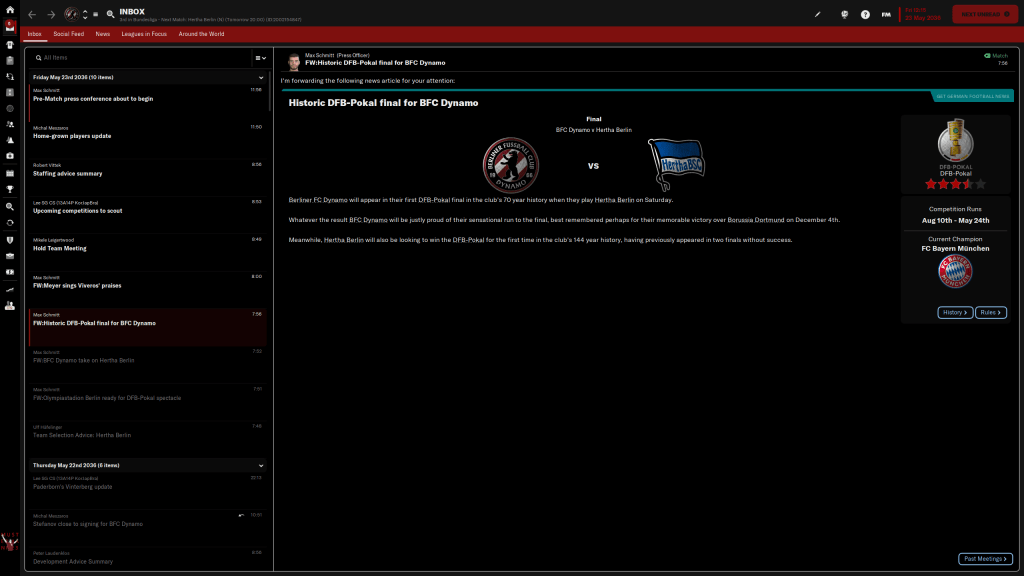Go back using the left arrow
This screenshot has width=1024, height=576.
[x=32, y=14]
